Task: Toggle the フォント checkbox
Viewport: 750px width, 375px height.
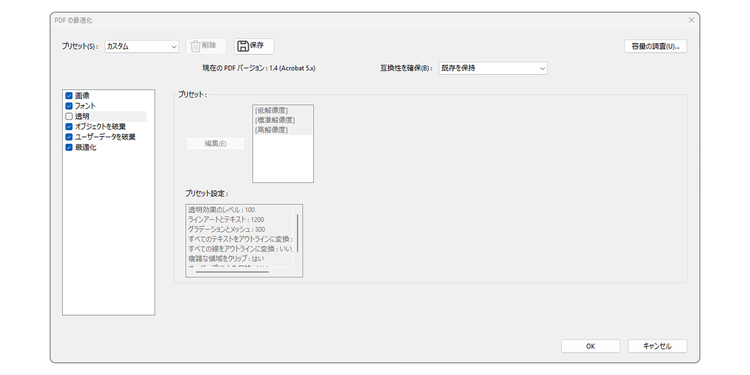Action: [69, 106]
